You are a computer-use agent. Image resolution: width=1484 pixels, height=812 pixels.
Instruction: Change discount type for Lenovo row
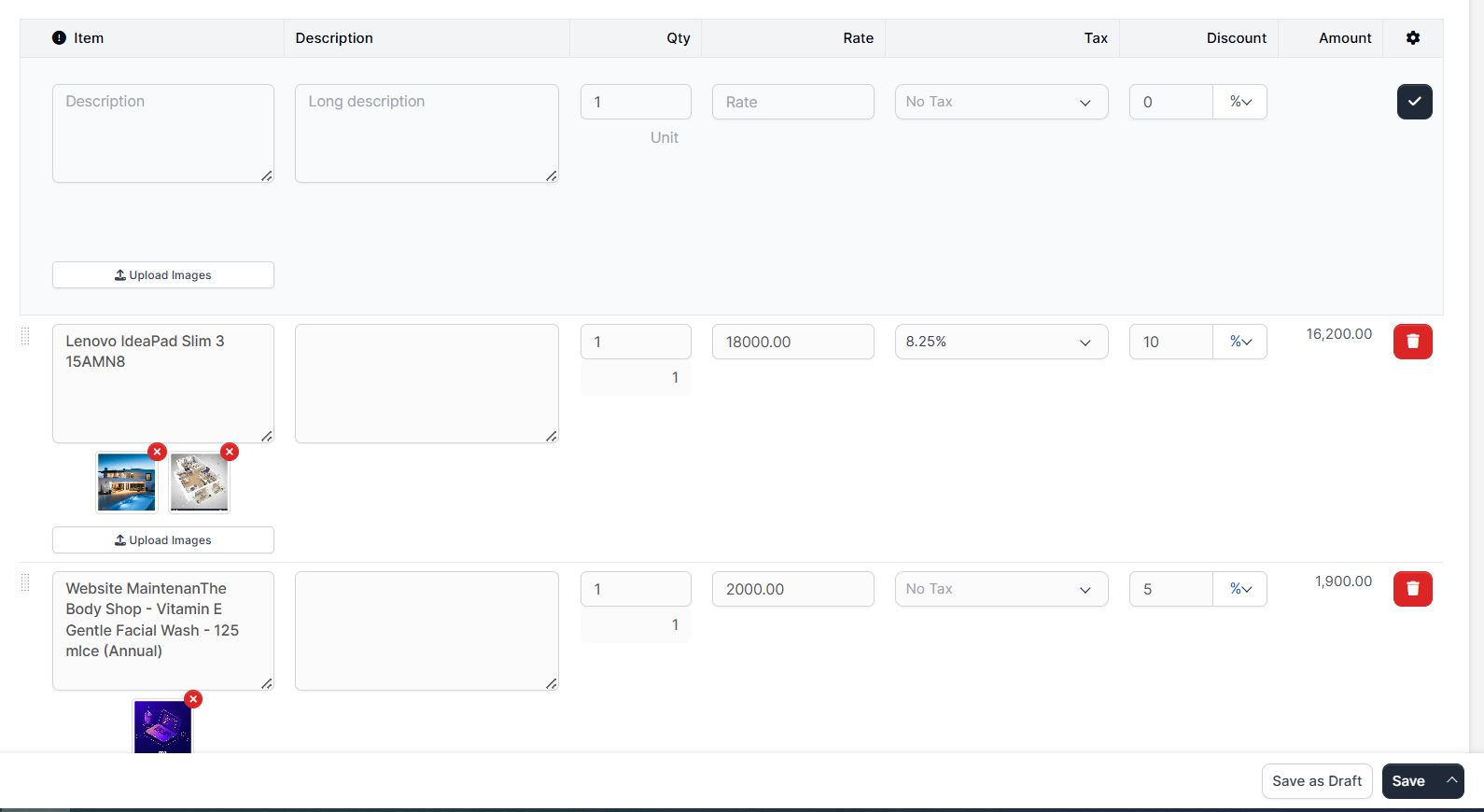1240,342
